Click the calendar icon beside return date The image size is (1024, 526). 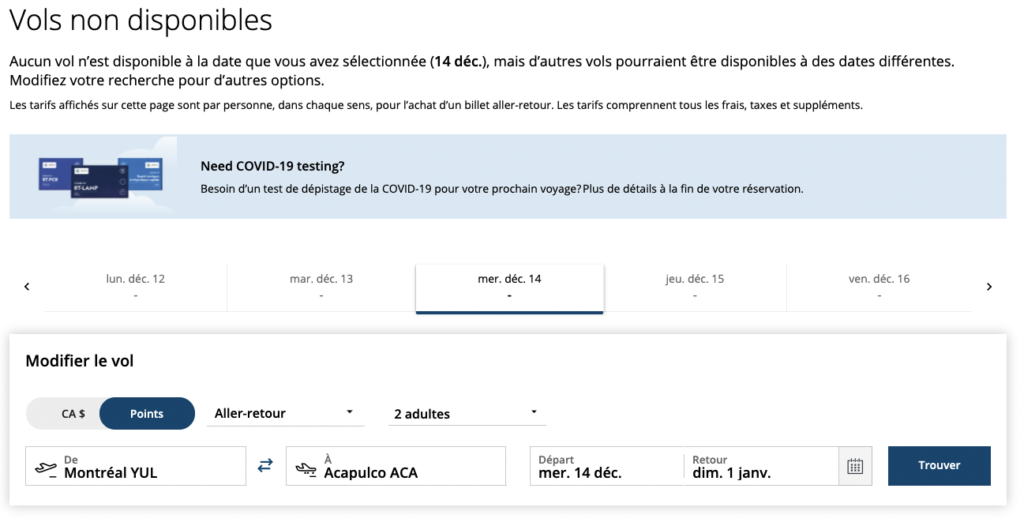855,466
